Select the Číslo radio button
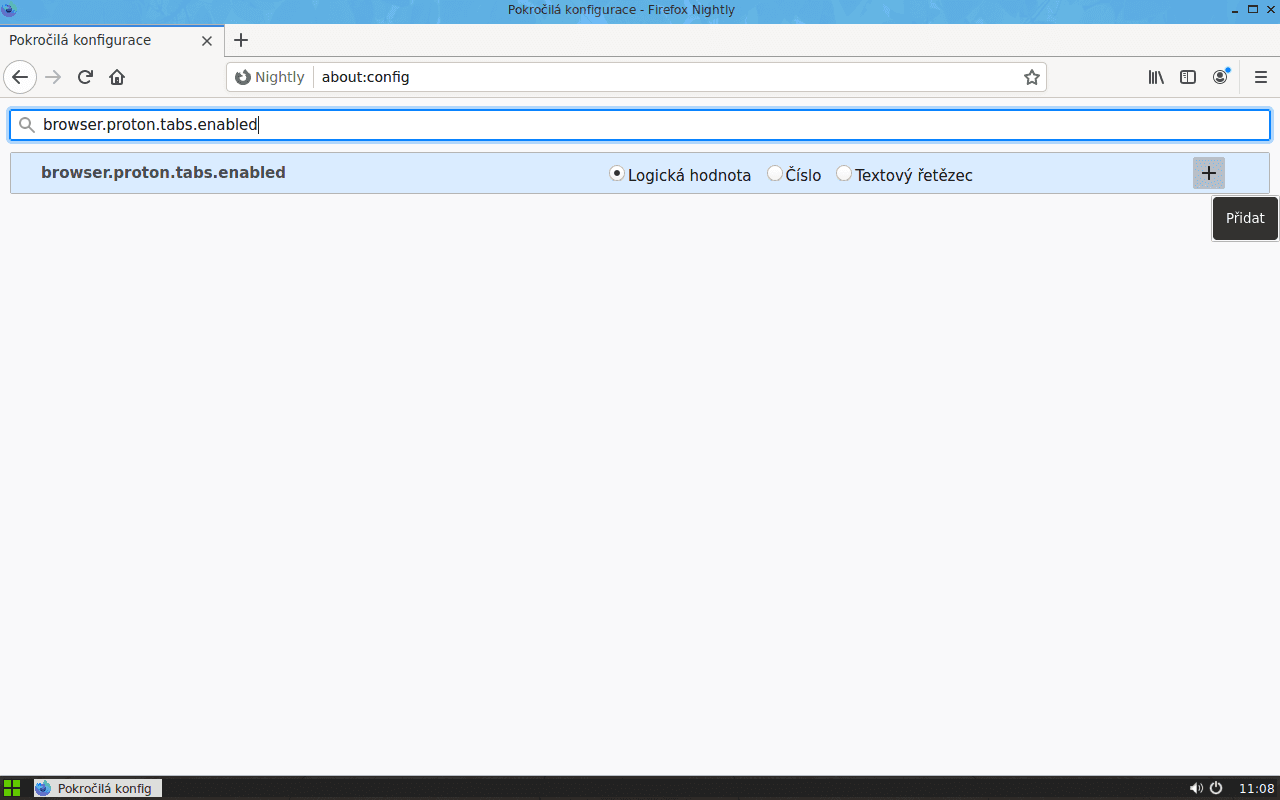The image size is (1280, 800). coord(775,174)
